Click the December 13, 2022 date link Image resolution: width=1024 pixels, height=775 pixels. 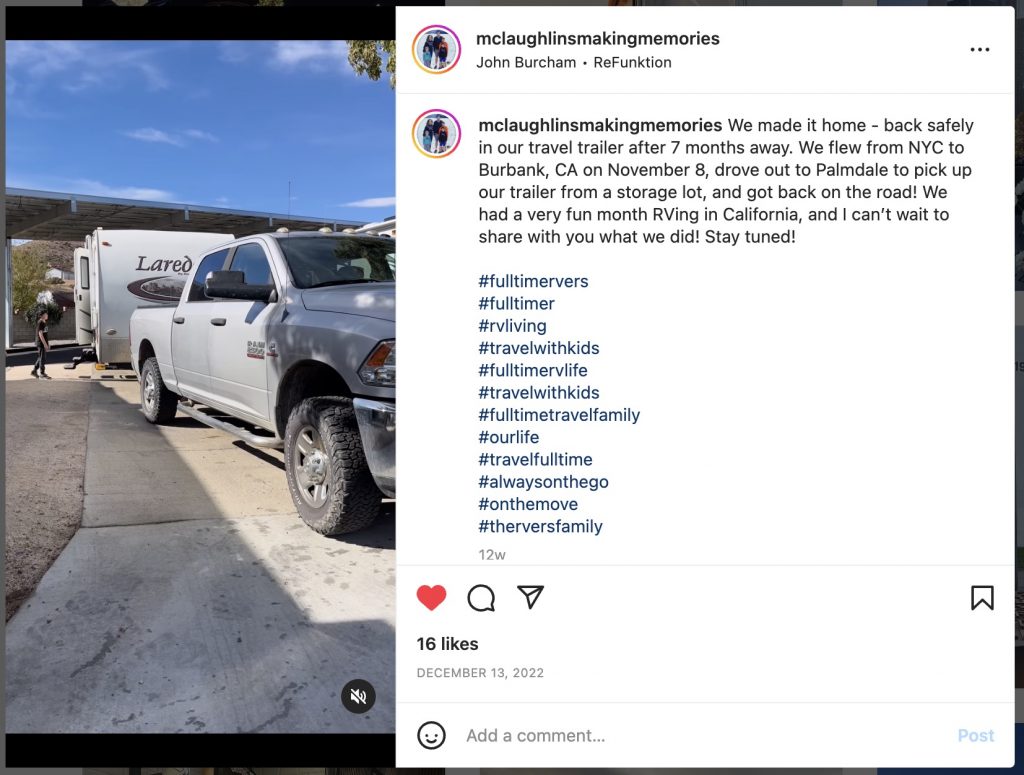click(480, 673)
